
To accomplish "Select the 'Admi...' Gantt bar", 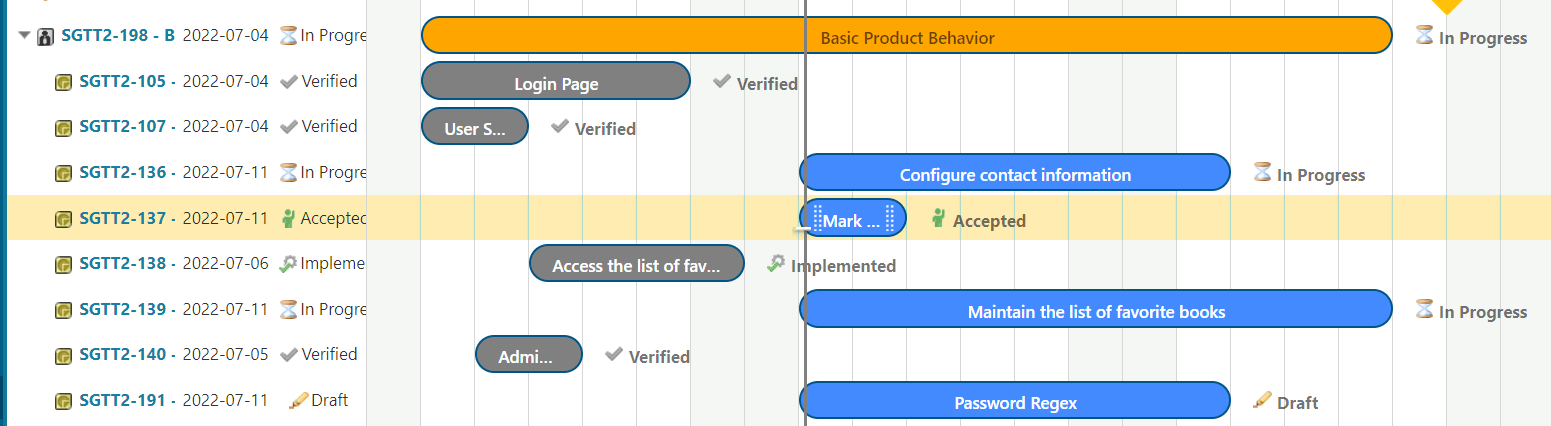I will (x=529, y=355).
